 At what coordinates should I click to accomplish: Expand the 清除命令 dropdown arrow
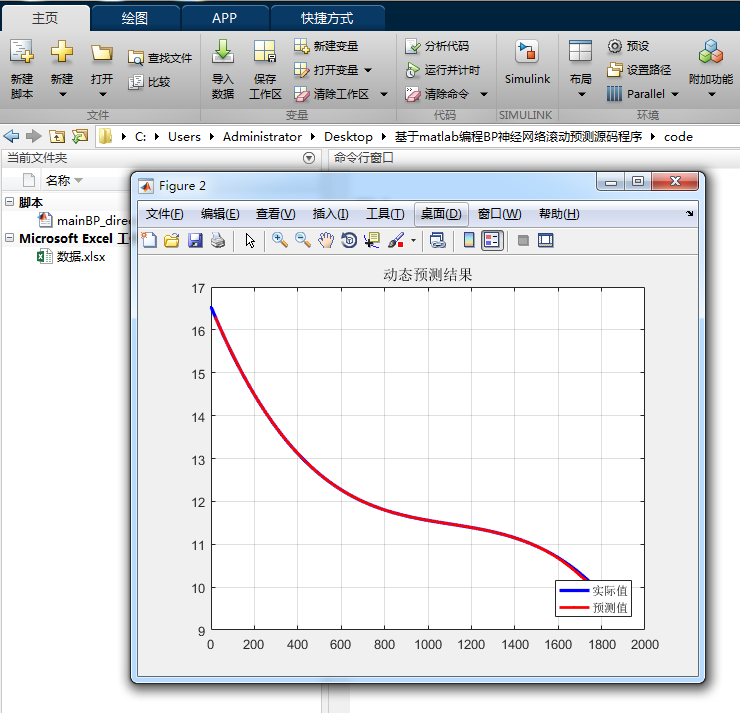coord(484,94)
